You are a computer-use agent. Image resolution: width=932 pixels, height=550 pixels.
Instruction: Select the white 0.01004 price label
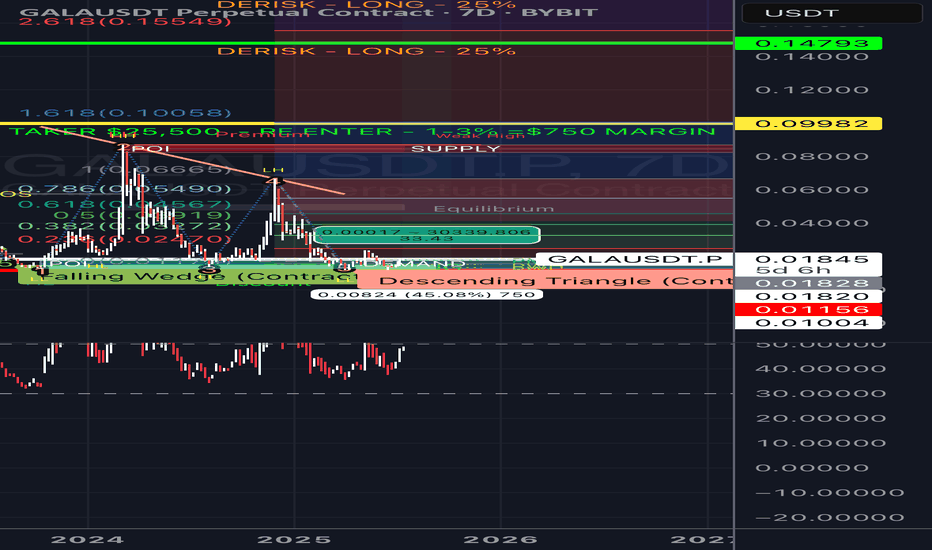point(808,322)
